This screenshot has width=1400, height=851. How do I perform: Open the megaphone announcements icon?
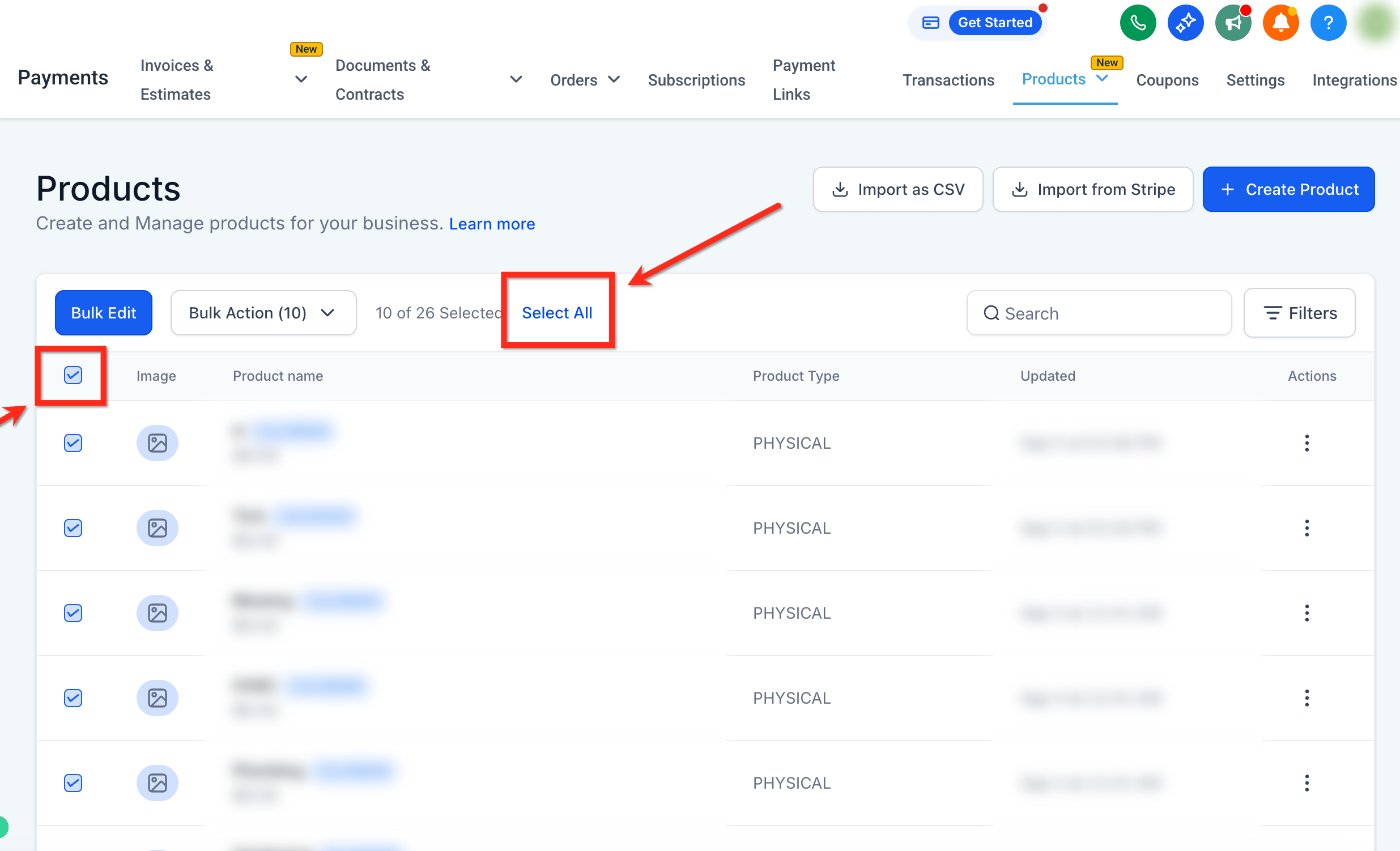[1233, 23]
